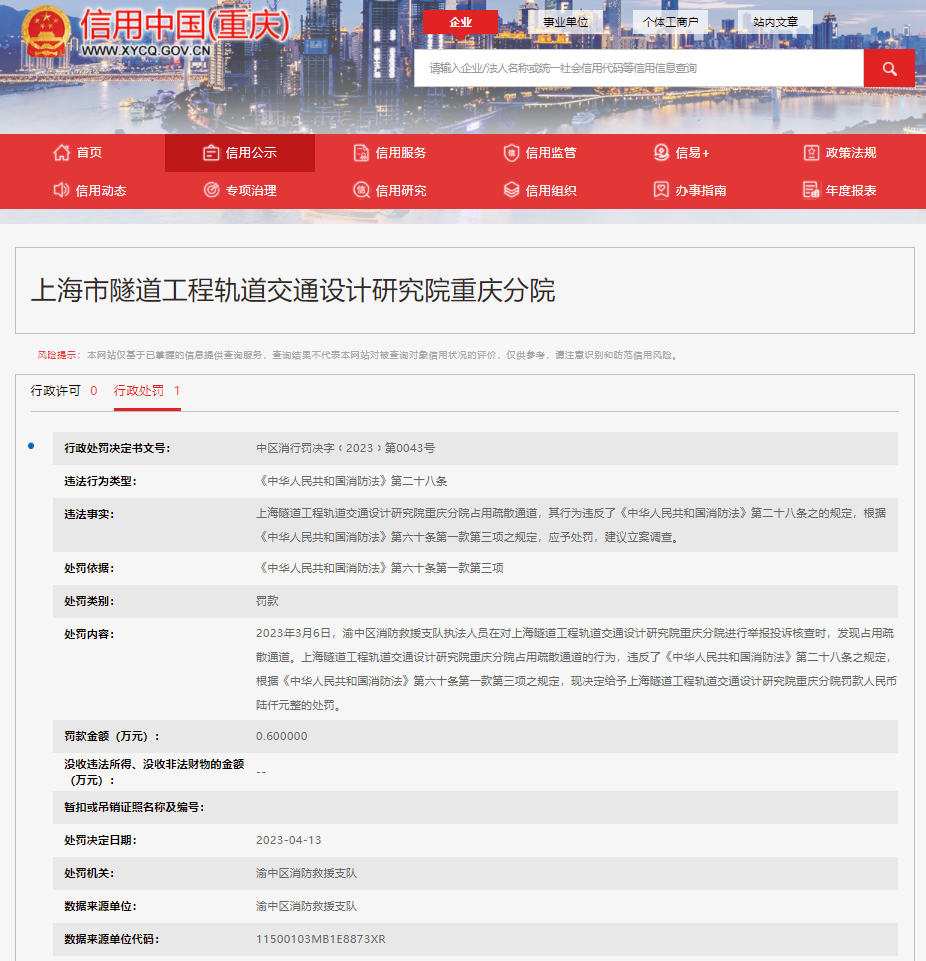Switch to the 行政处罚 tab
This screenshot has width=926, height=961.
click(139, 390)
